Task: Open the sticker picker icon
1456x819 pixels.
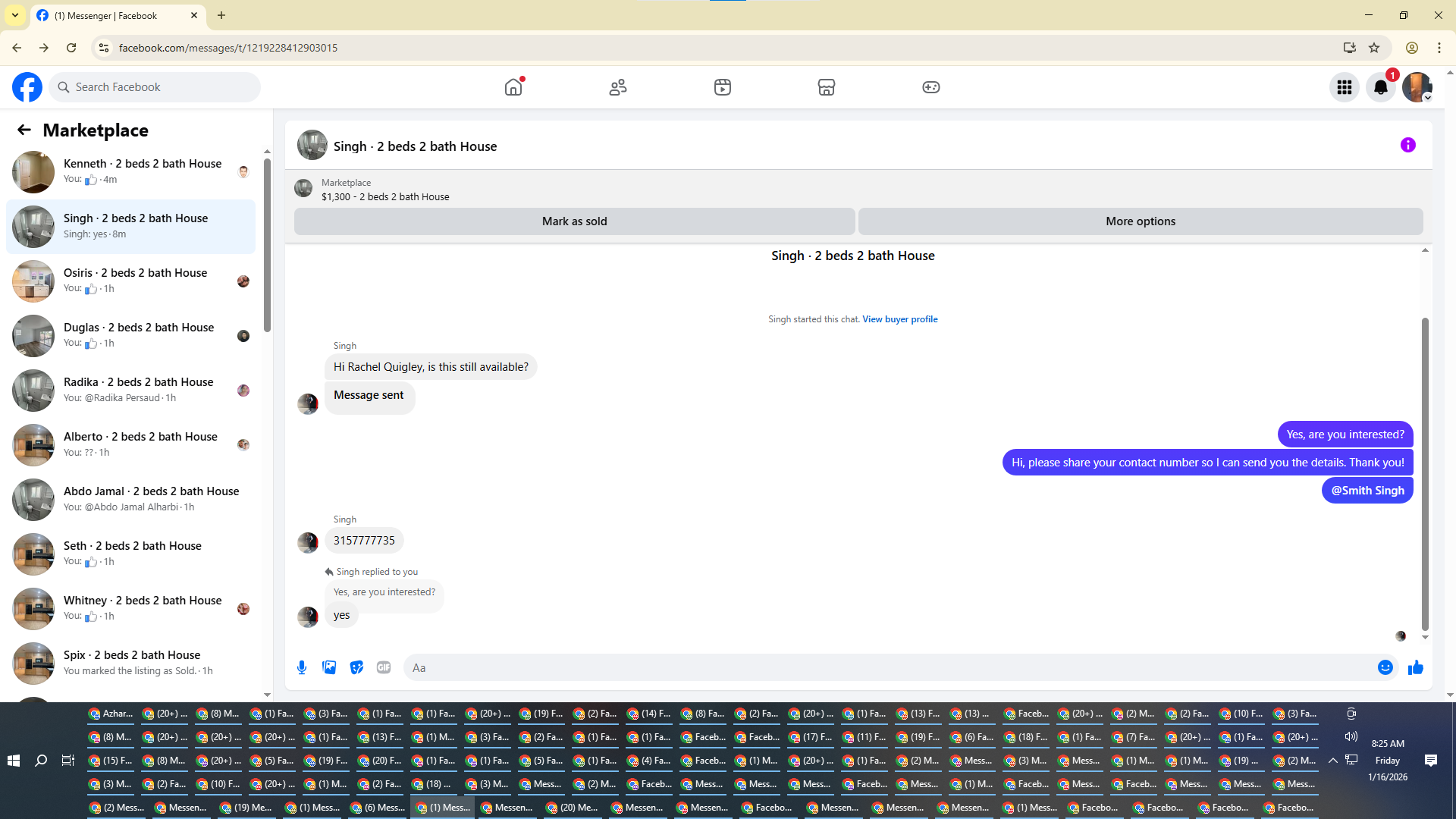Action: (x=356, y=667)
